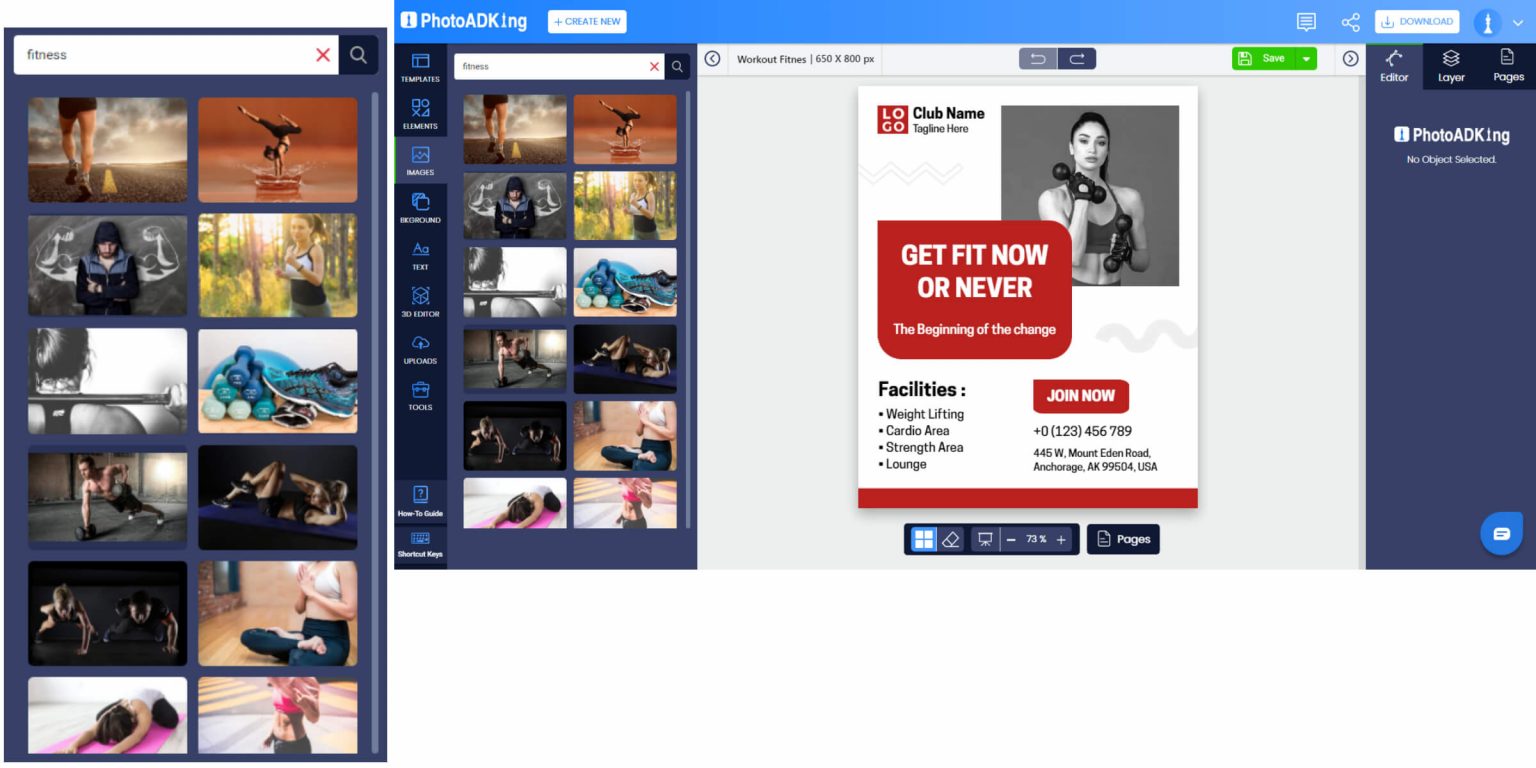The width and height of the screenshot is (1536, 768).
Task: Open the feedback chat bubble
Action: tap(1501, 533)
